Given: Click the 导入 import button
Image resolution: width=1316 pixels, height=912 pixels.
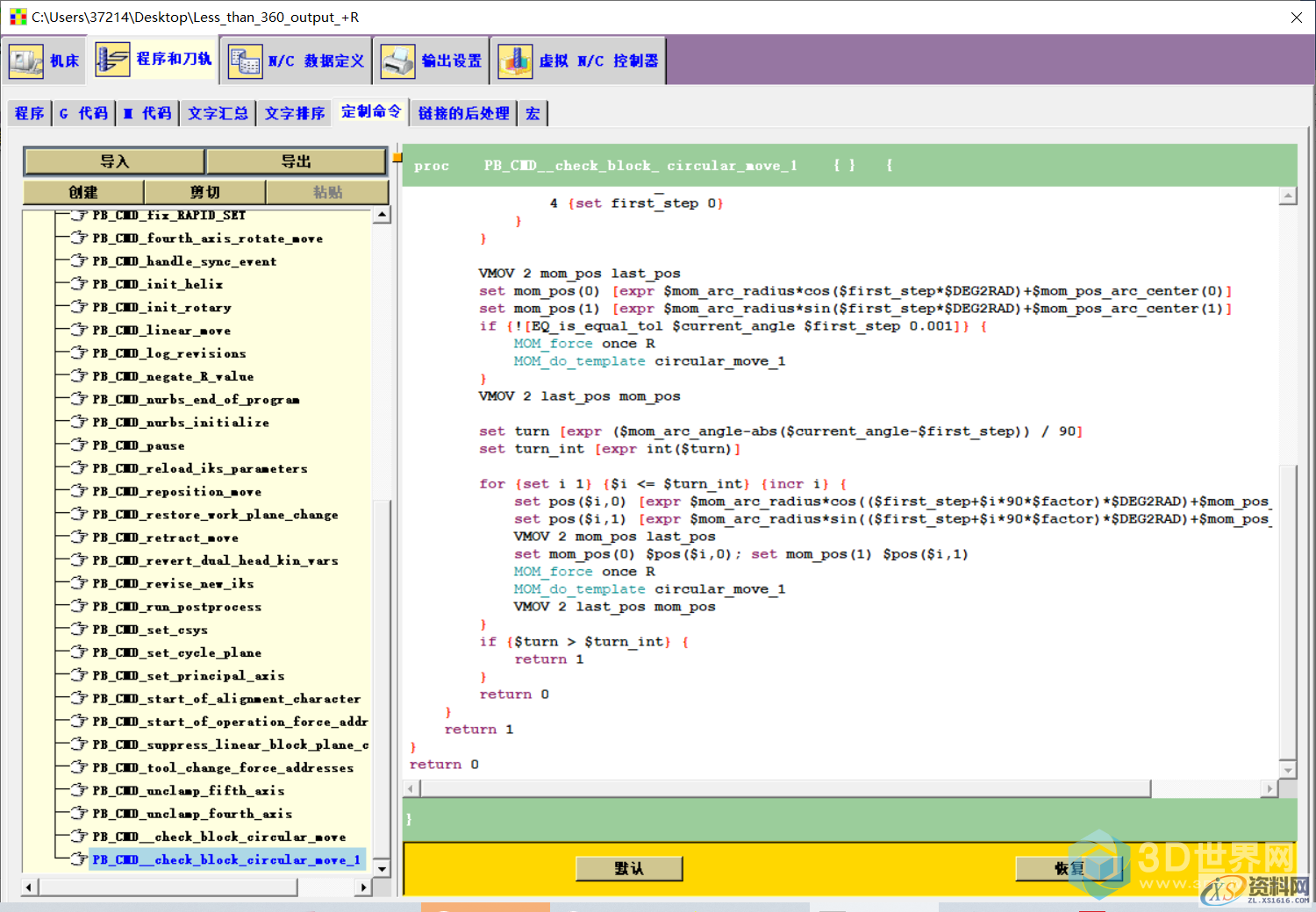Looking at the screenshot, I should pos(115,161).
